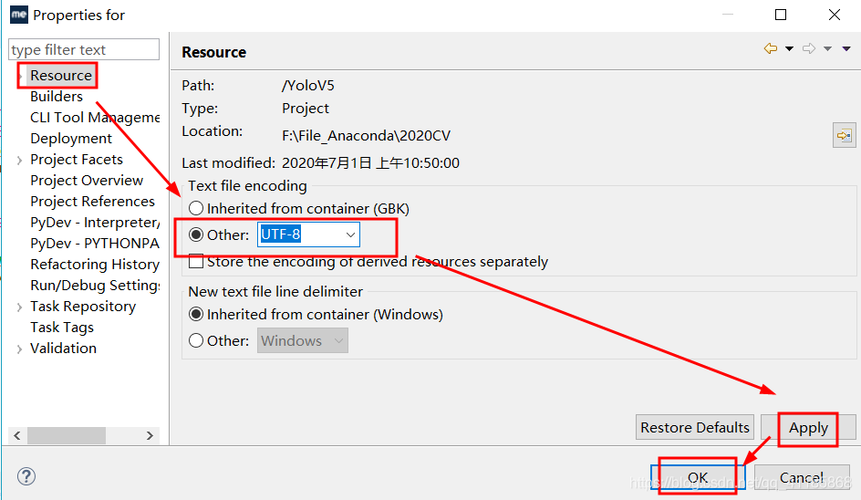Click the MyEclipse icon in title bar
Screen dimensions: 861x500
18,15
